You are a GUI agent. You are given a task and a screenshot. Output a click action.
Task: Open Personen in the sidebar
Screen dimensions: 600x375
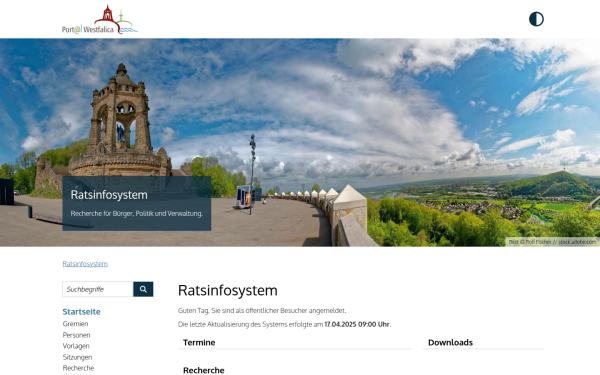(x=77, y=335)
